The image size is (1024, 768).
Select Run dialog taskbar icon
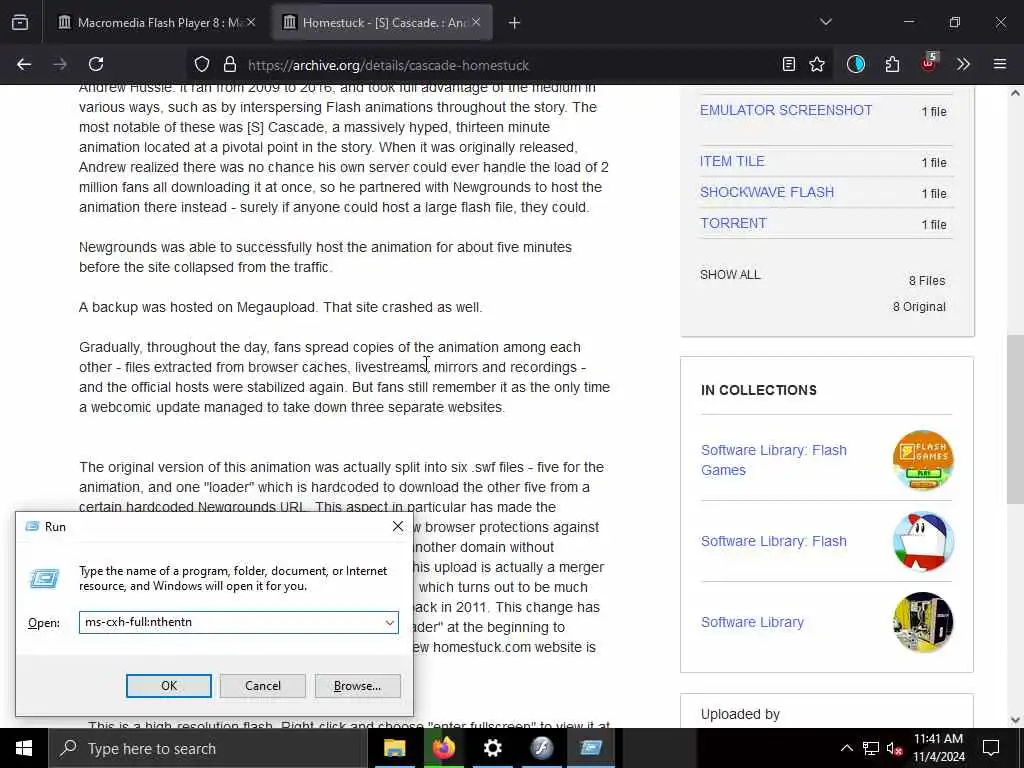(x=590, y=748)
